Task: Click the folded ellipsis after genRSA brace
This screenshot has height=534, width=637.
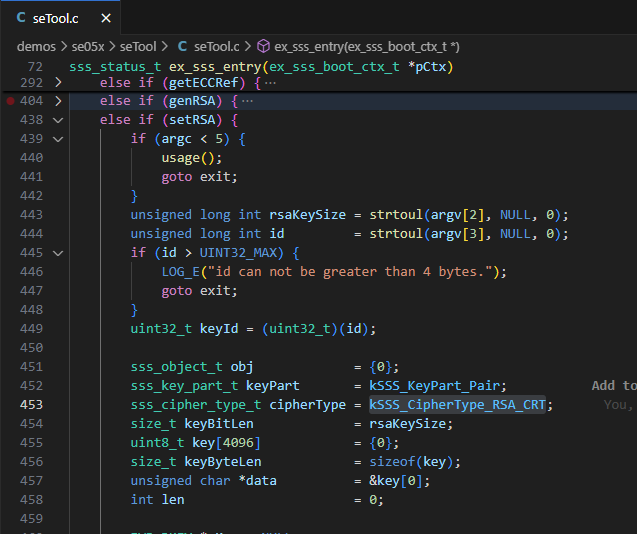Action: 247,101
